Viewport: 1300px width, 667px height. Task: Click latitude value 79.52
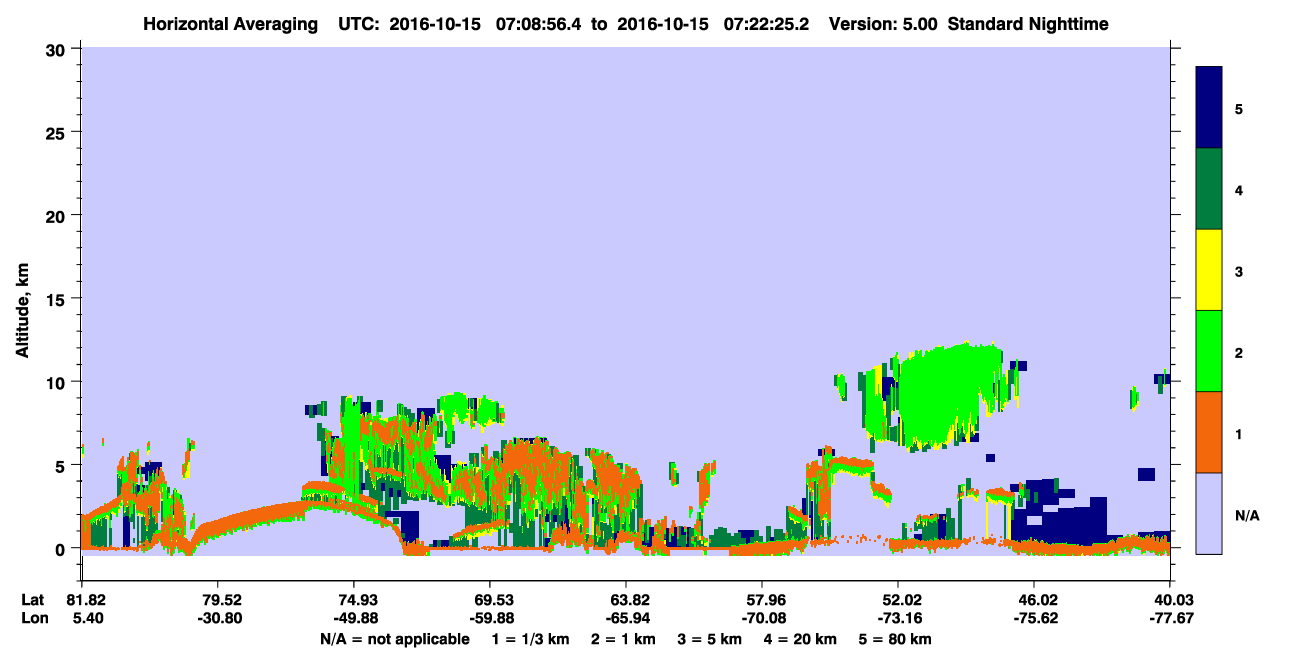click(218, 600)
